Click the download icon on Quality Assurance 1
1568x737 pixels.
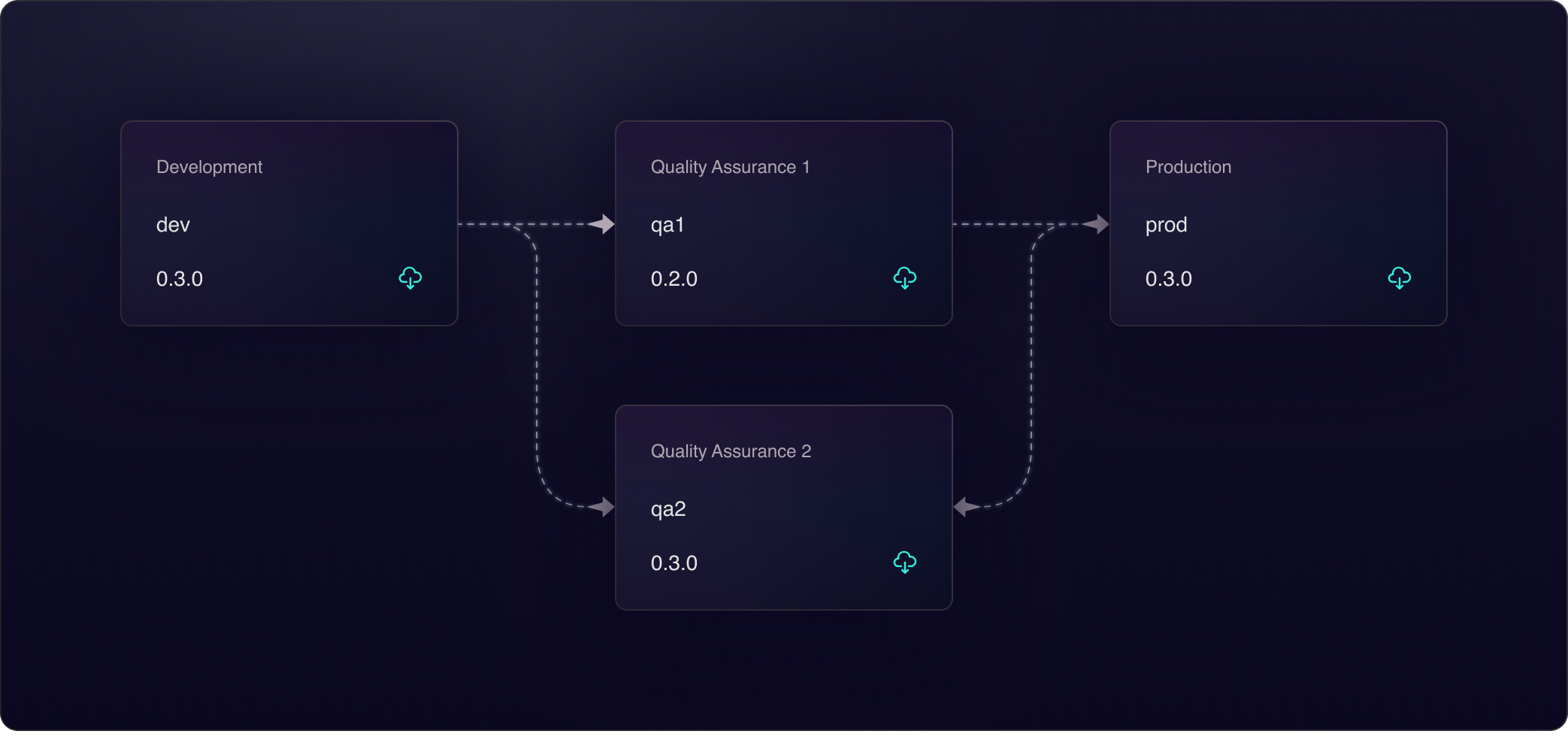point(904,278)
